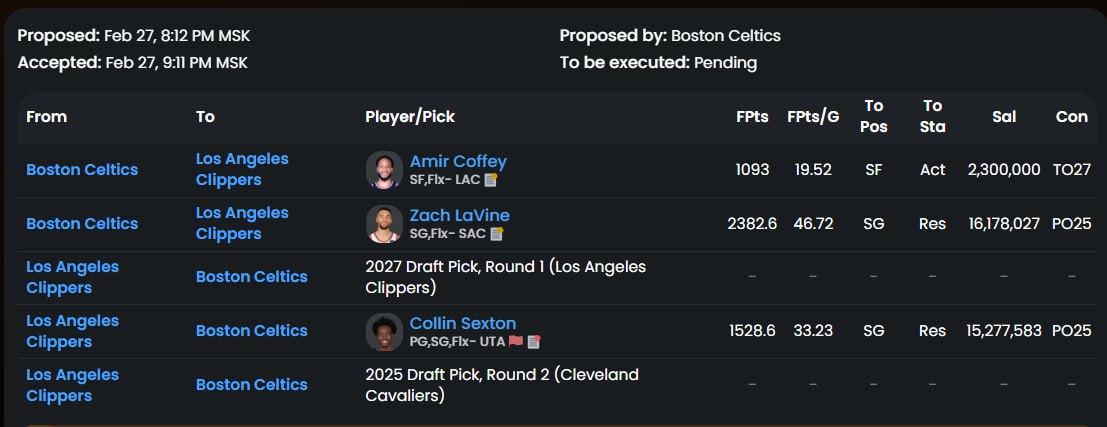Open Los Angeles Clippers From link in Sexton row
This screenshot has height=427, width=1107.
tap(73, 331)
